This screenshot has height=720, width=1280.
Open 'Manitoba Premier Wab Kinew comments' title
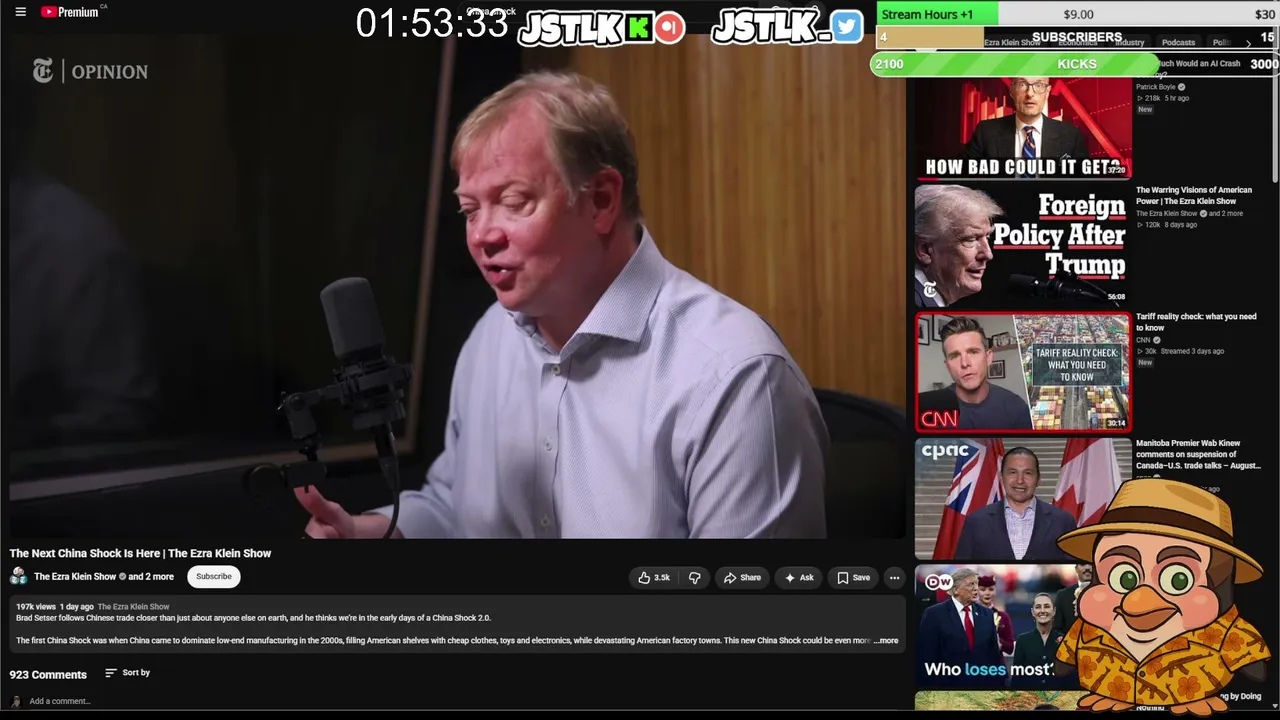[x=1198, y=454]
